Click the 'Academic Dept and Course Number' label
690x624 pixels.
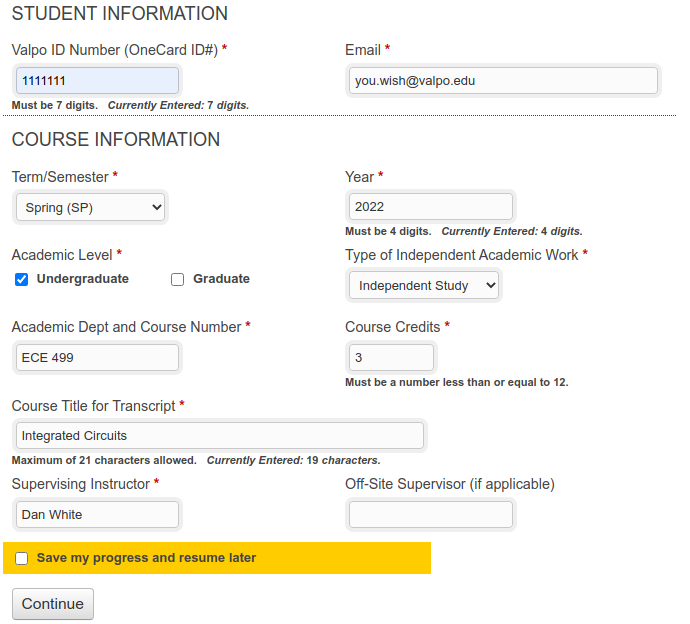(126, 327)
